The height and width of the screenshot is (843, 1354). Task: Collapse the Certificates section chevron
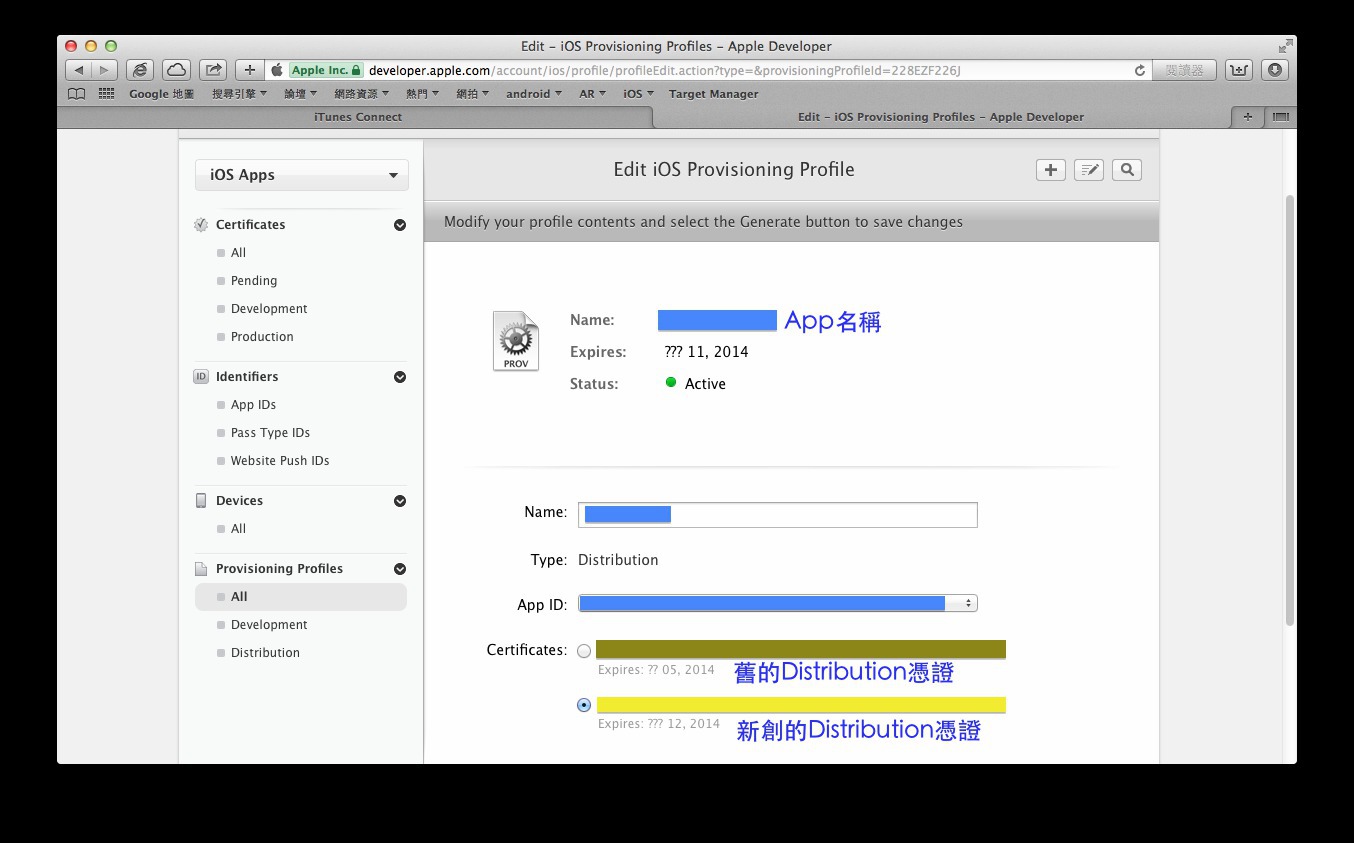click(400, 225)
